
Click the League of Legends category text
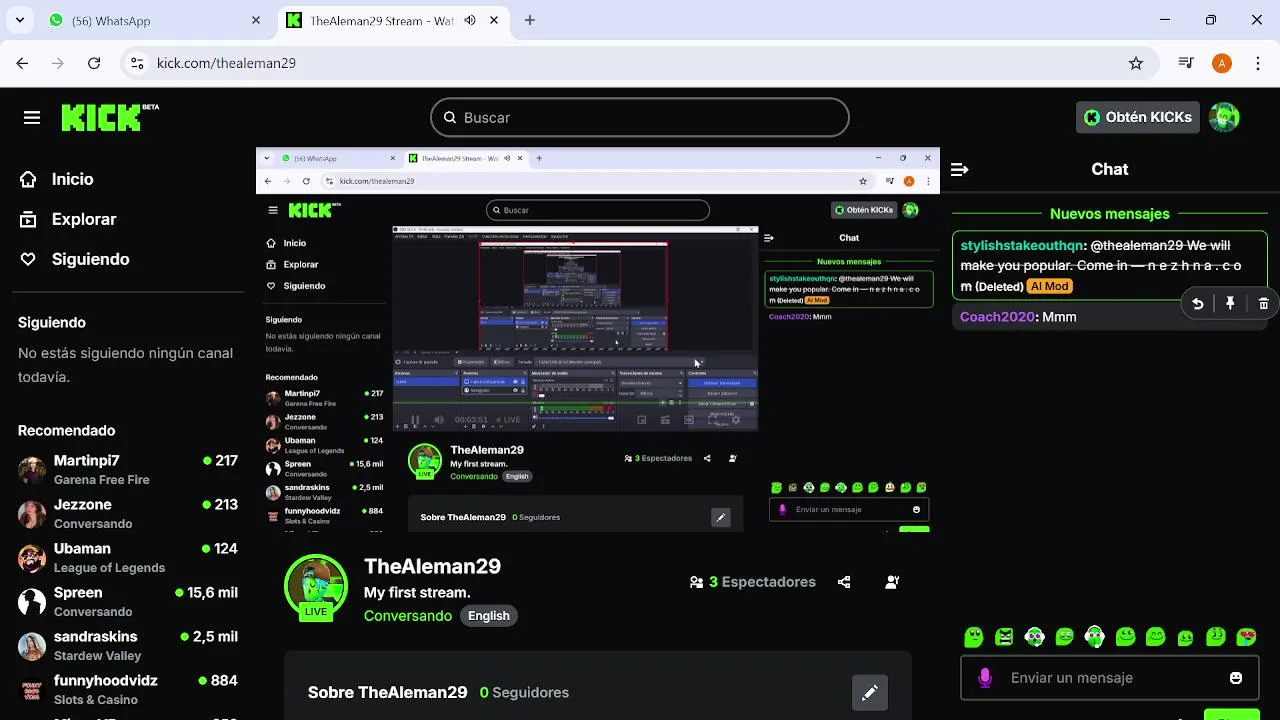110,568
